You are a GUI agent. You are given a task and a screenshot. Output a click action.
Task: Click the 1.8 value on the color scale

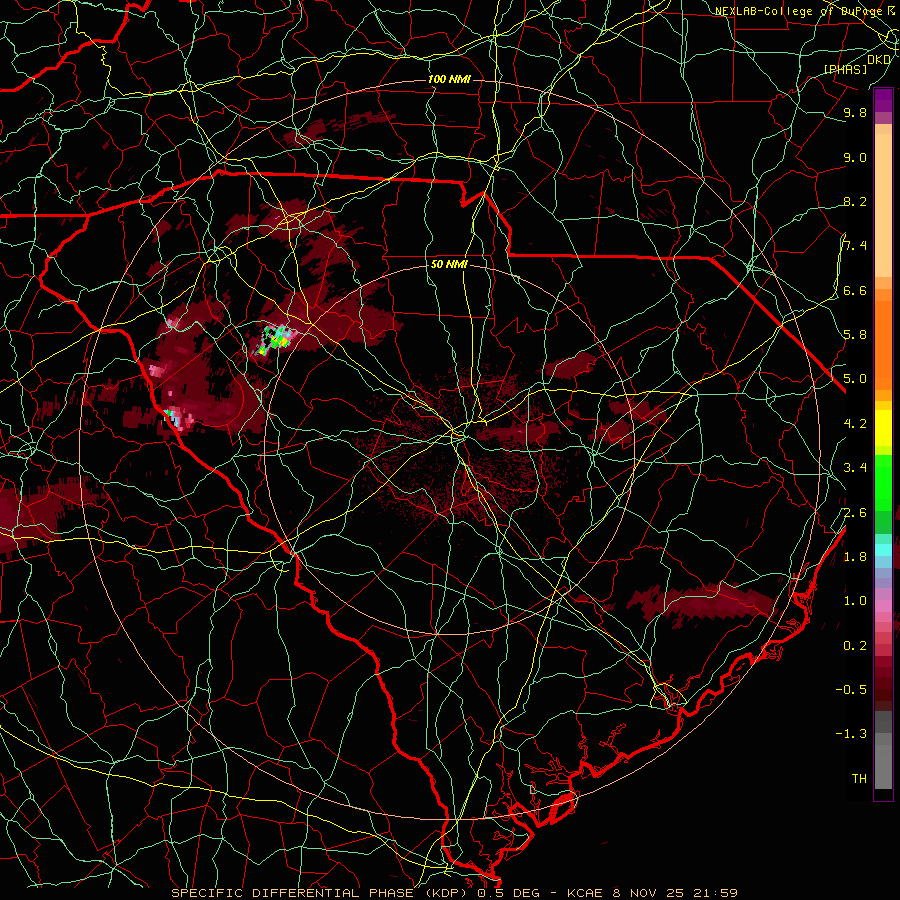coord(855,557)
